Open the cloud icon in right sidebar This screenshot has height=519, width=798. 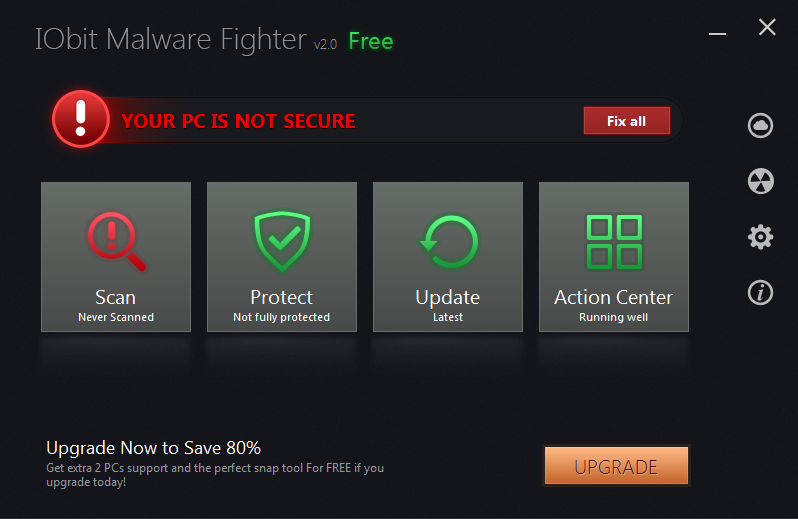[x=760, y=125]
